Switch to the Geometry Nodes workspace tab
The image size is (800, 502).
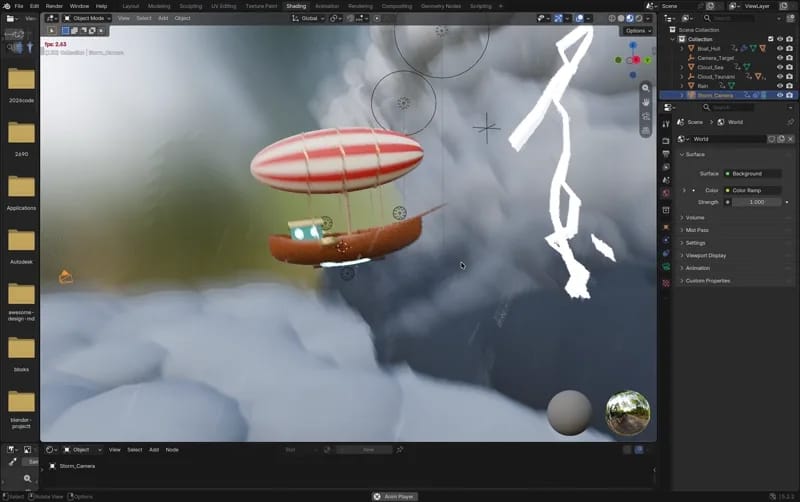click(x=441, y=6)
